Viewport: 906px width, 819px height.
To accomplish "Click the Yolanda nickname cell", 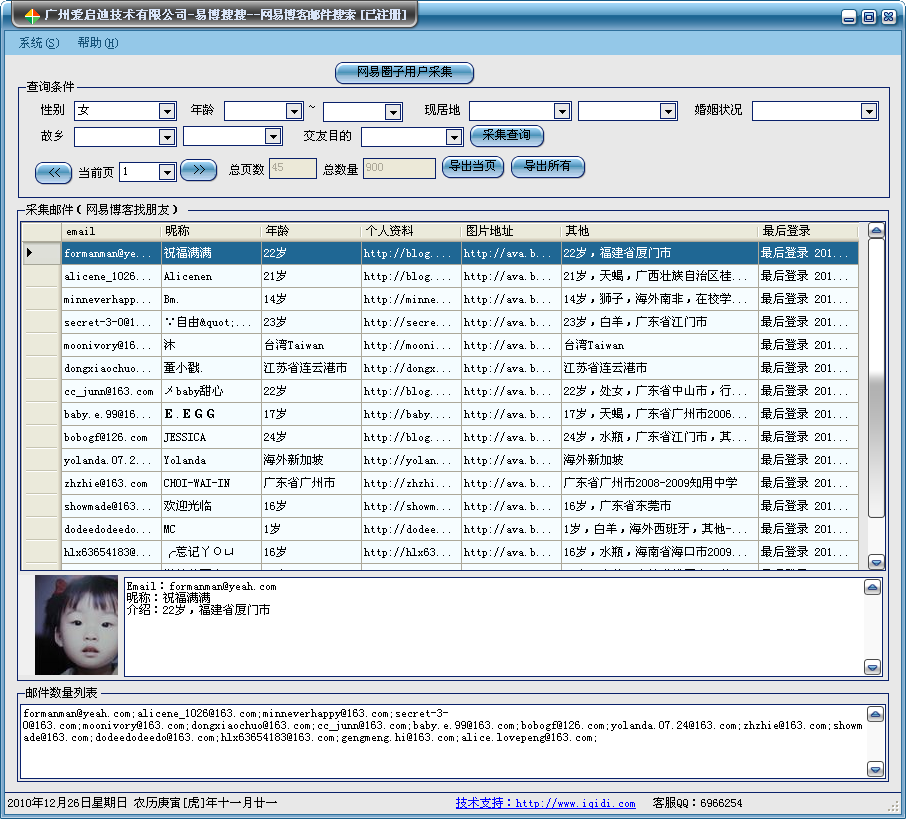I will coord(211,460).
